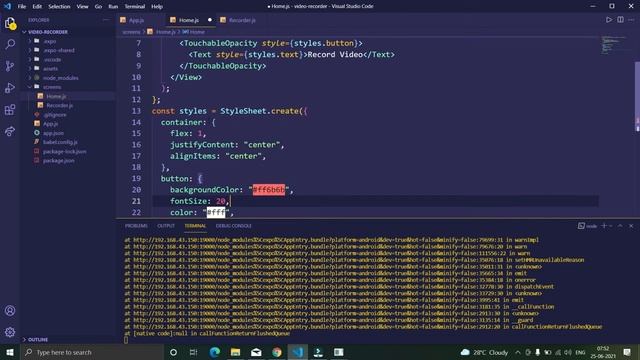This screenshot has width=640, height=360.
Task: Add a new terminal with the plus icon
Action: tap(604, 225)
